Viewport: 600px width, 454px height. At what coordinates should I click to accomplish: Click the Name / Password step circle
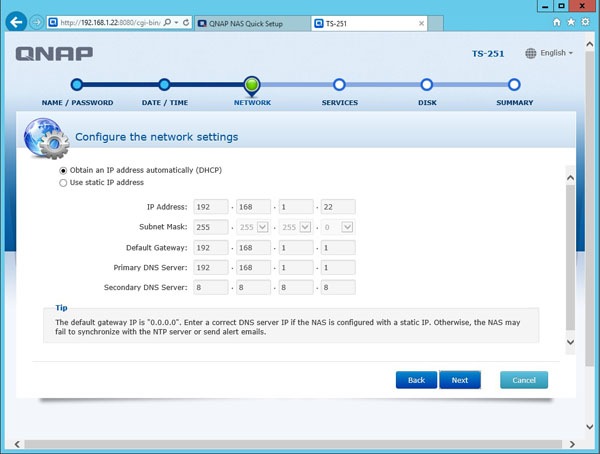(x=77, y=85)
